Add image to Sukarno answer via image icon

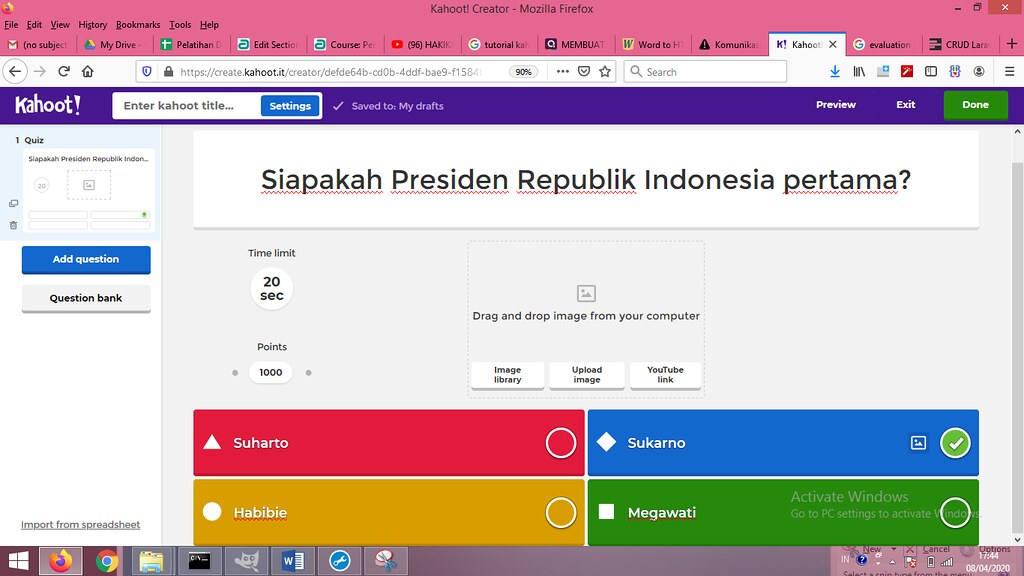(x=918, y=443)
